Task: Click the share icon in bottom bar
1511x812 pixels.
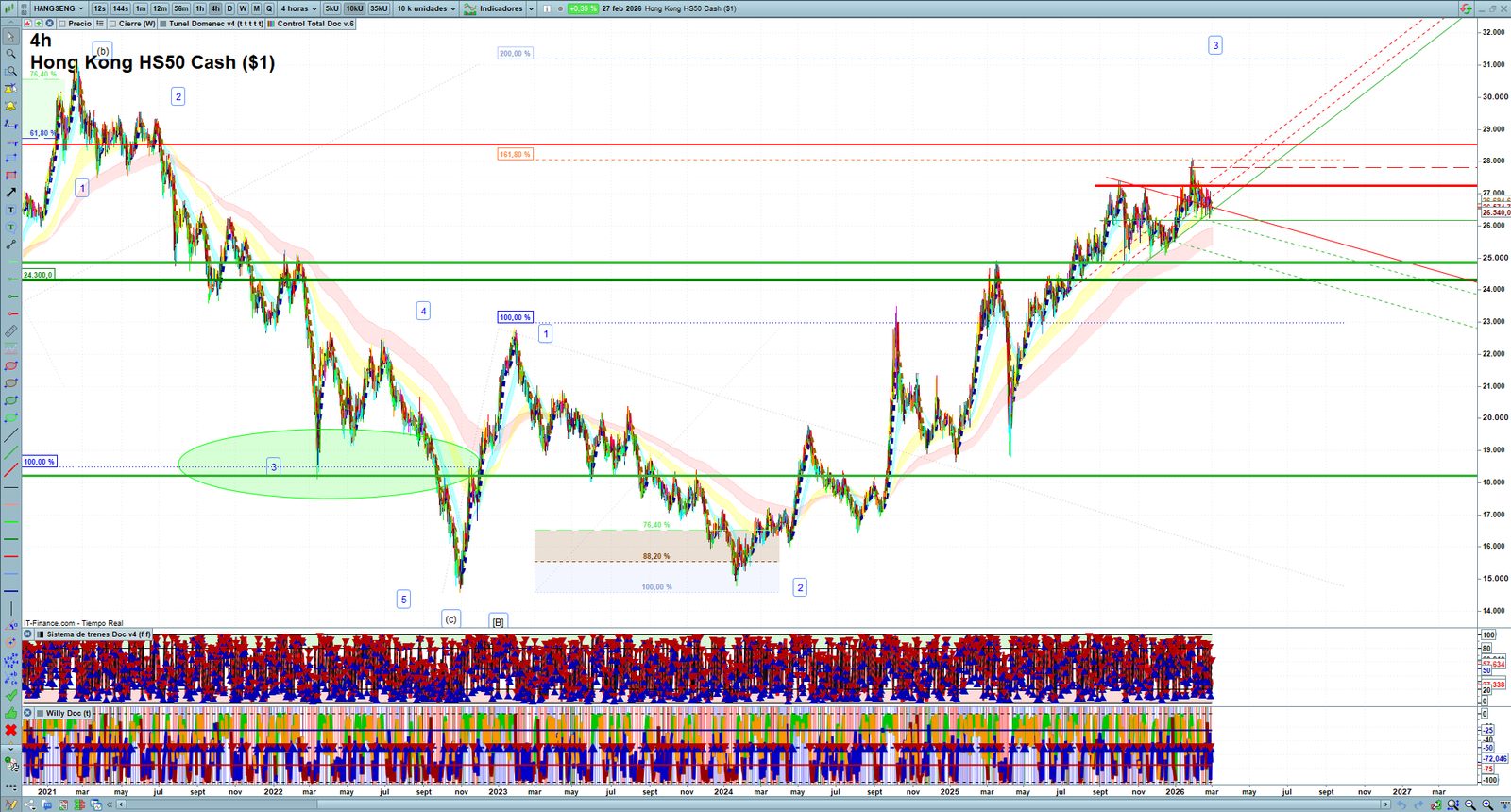Action: 30,804
